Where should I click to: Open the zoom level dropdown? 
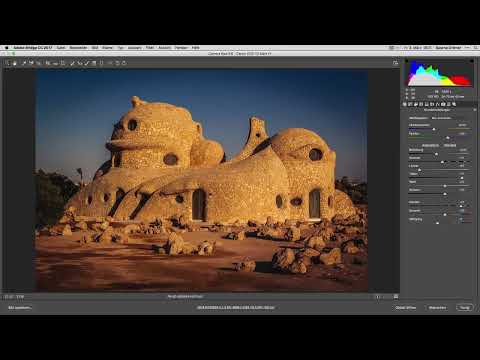click(x=20, y=296)
